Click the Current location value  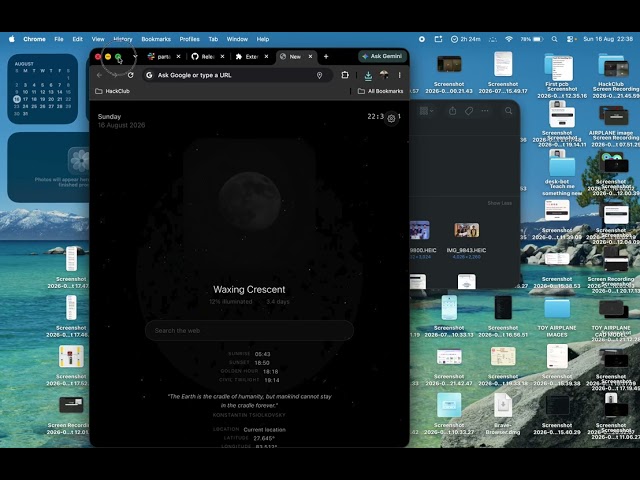[x=264, y=430]
